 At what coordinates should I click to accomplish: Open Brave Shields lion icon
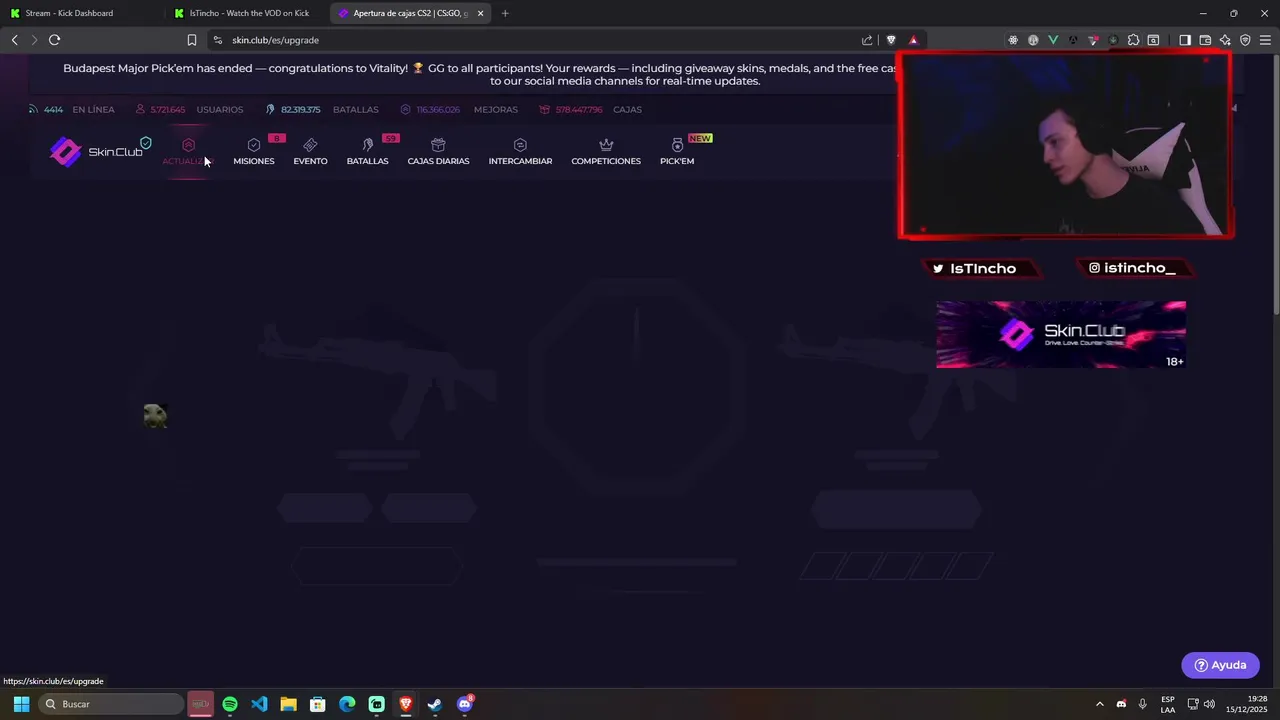click(892, 40)
